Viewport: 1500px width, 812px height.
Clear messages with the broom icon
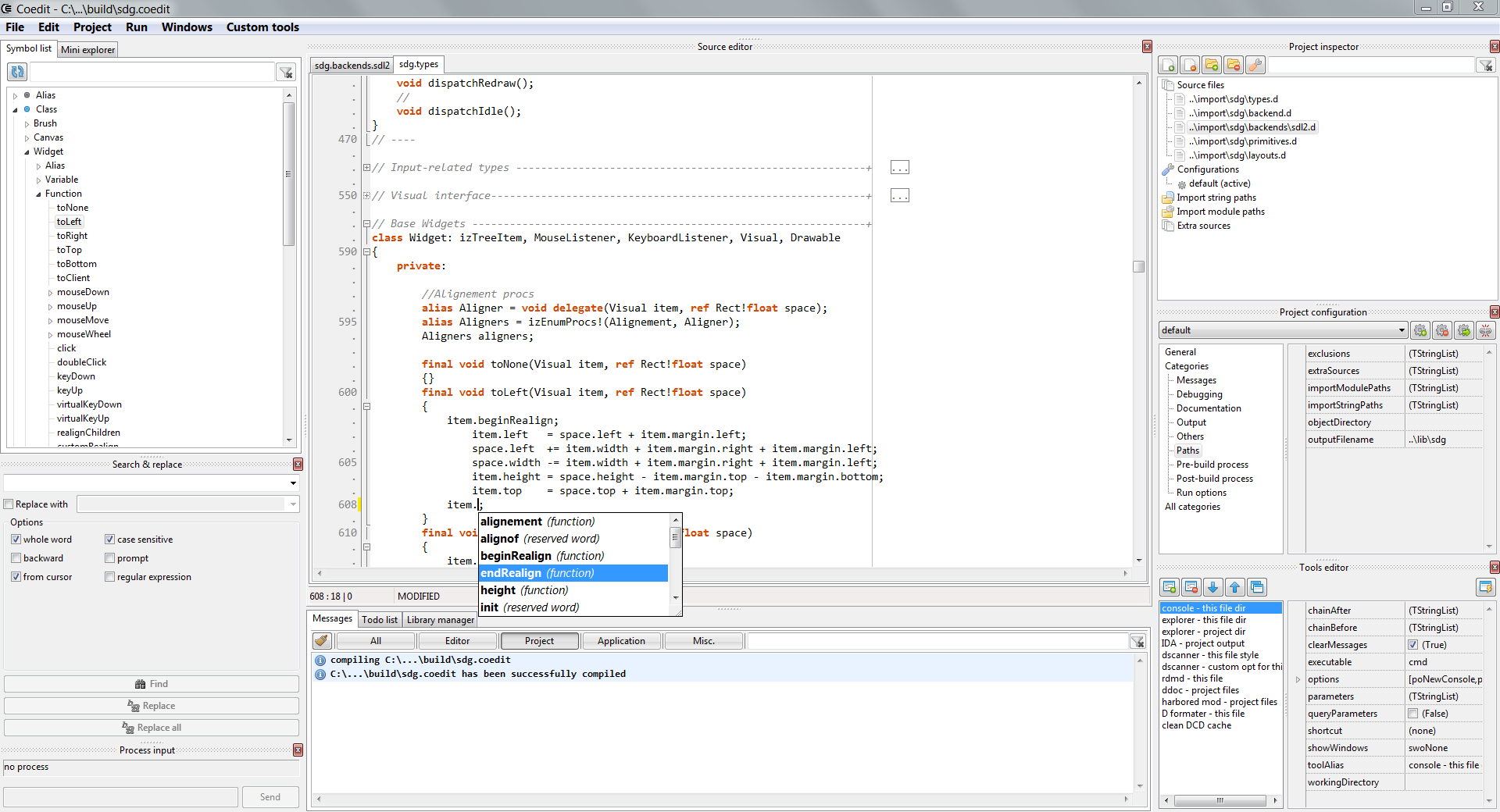click(x=321, y=641)
